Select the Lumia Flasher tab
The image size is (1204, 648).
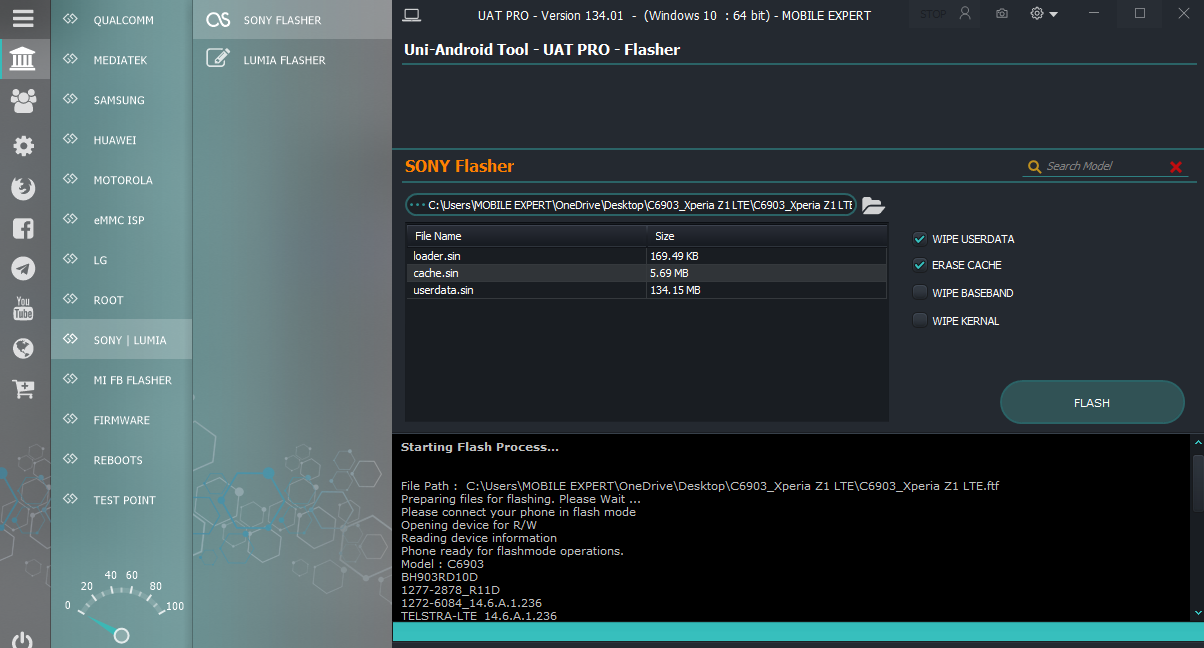292,60
